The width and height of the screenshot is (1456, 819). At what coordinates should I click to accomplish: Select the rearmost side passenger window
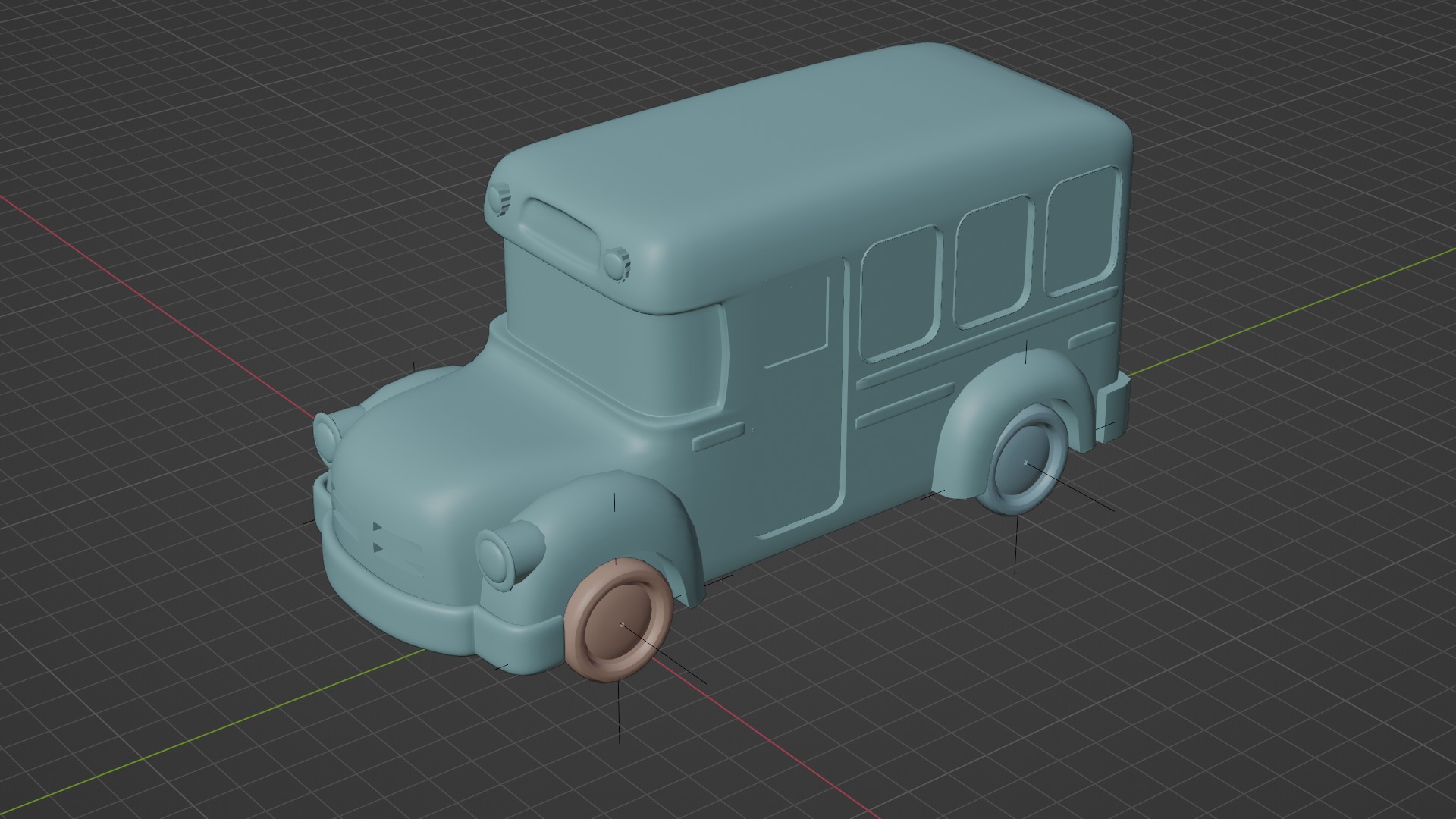pos(1082,231)
